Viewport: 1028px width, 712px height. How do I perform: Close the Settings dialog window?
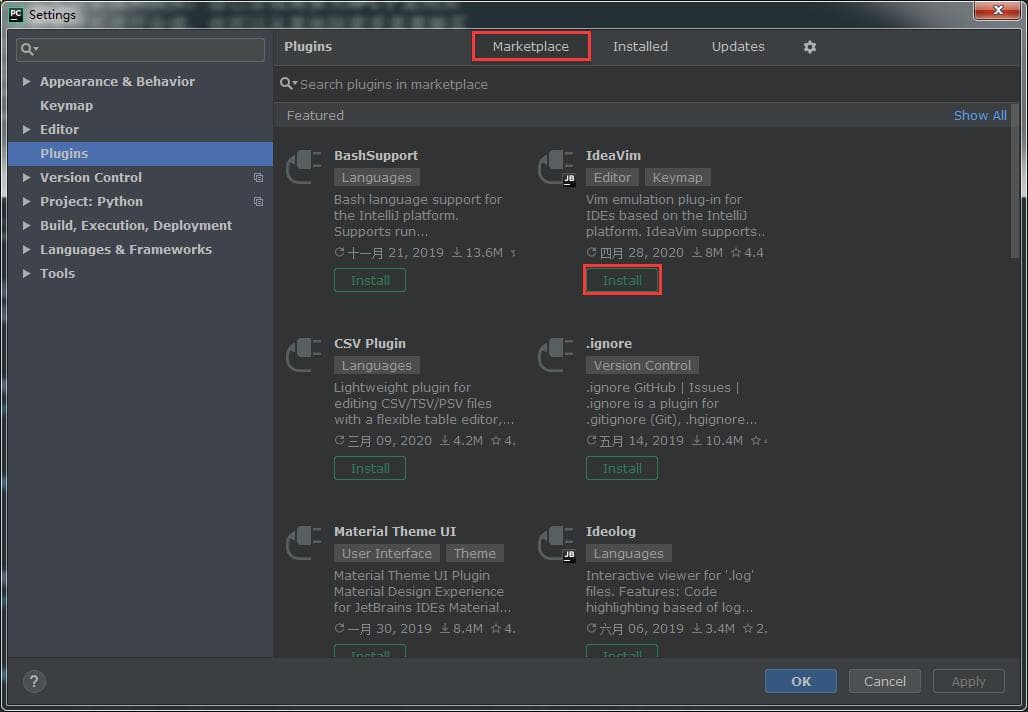pyautogui.click(x=997, y=10)
